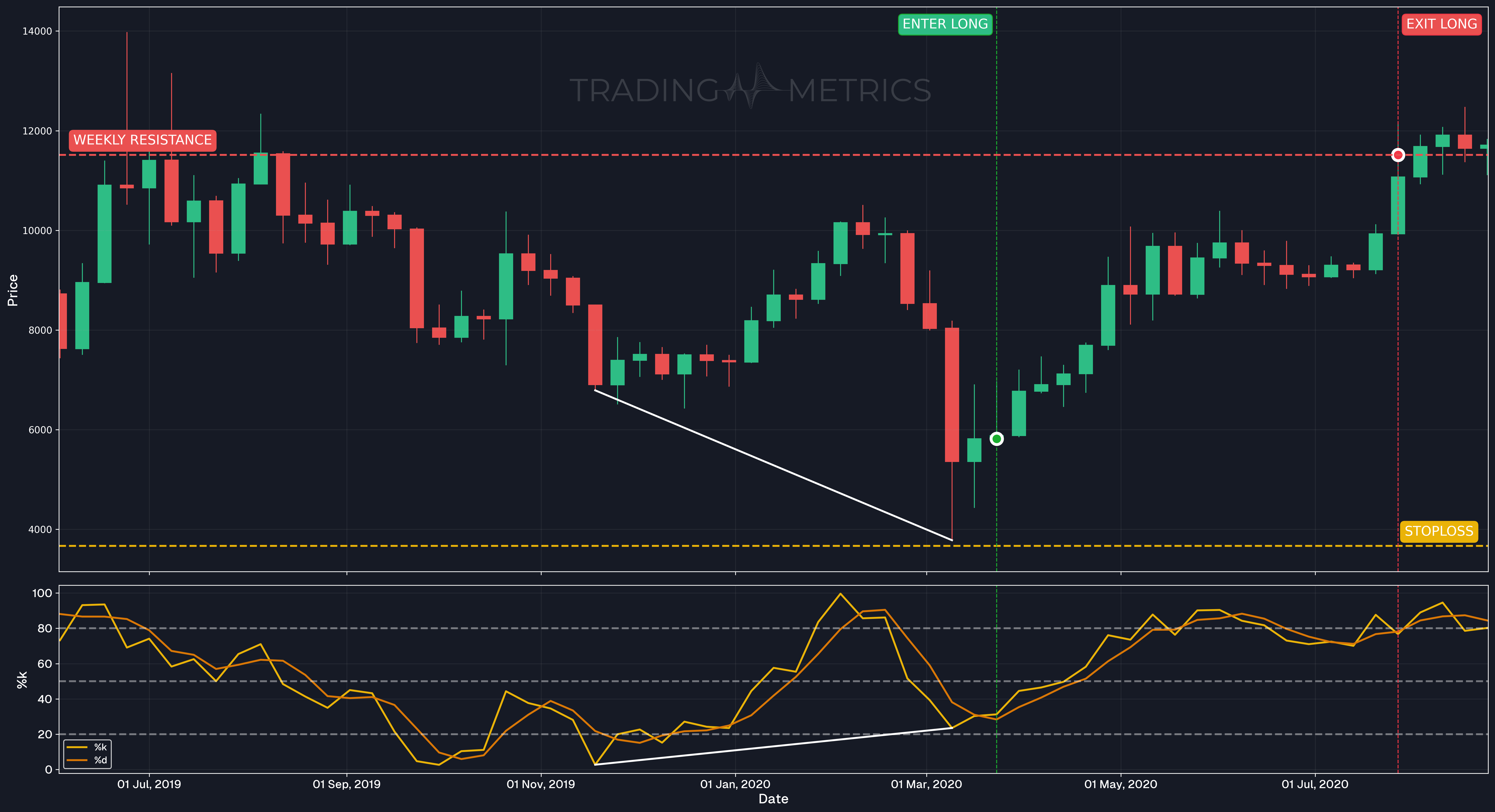
Task: Click the white stochastic divergence trendline
Action: pos(774,746)
